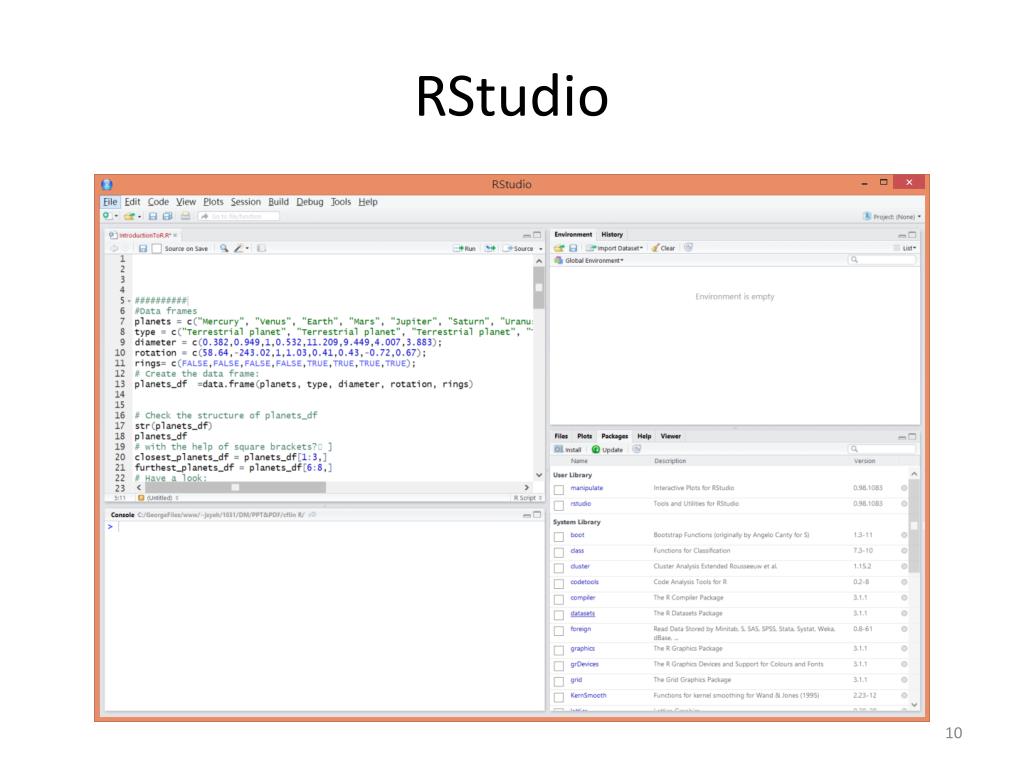This screenshot has height=768, width=1024.
Task: Refresh the Environment pane
Action: [x=688, y=248]
